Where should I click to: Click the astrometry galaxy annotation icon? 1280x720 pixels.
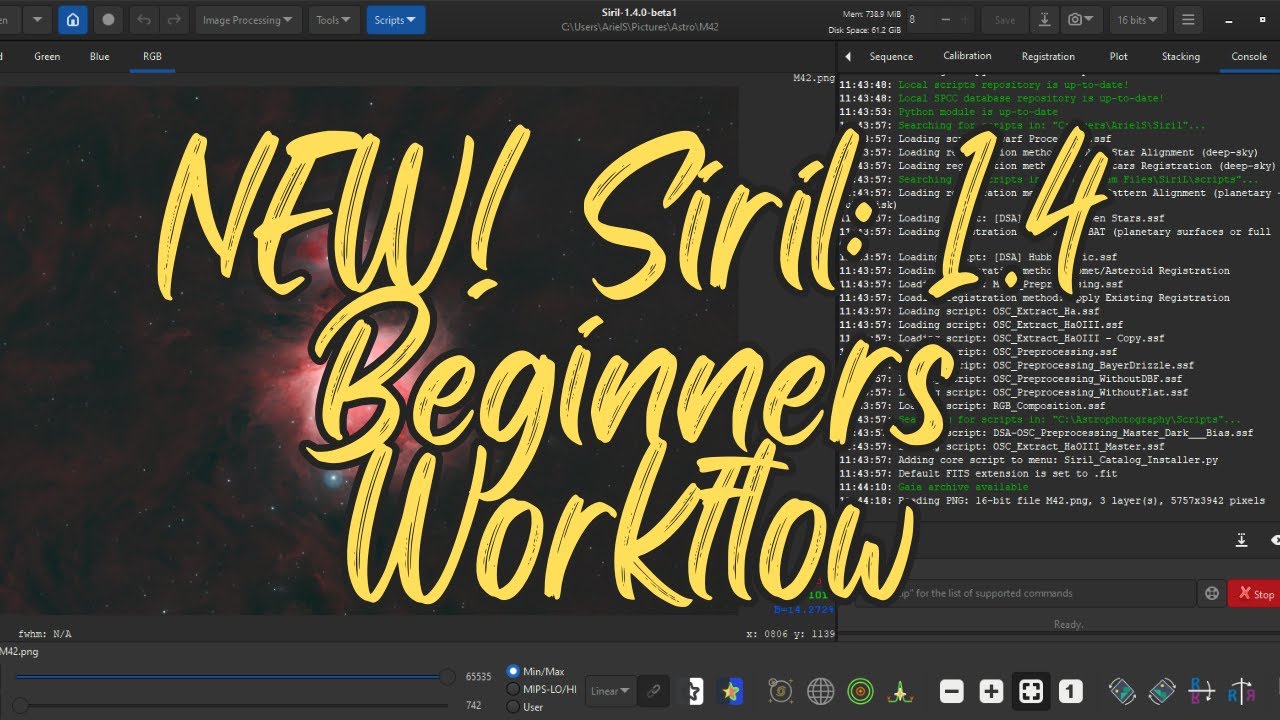(x=781, y=691)
